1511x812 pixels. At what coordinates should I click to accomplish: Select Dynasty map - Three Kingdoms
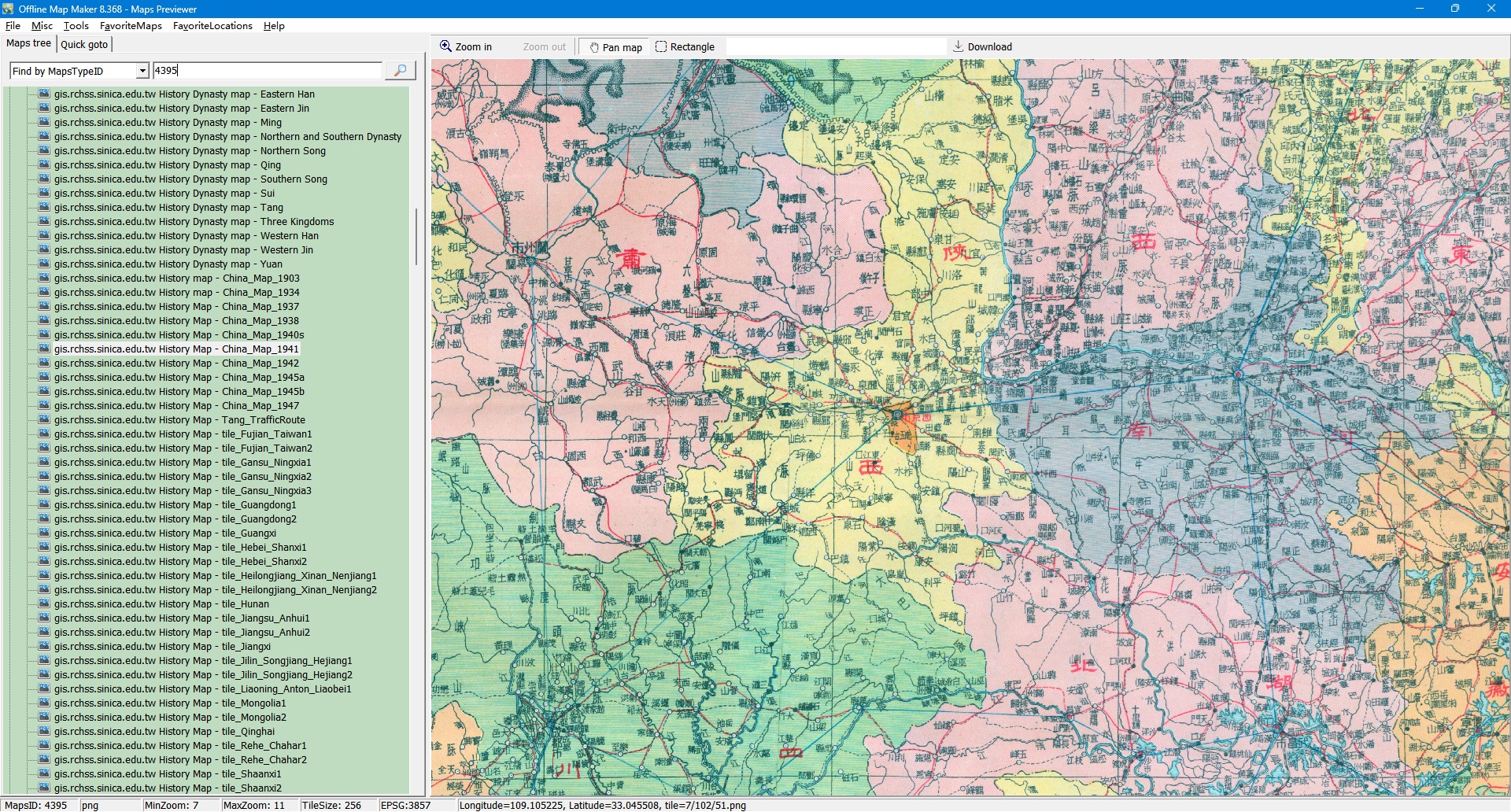pyautogui.click(x=194, y=222)
